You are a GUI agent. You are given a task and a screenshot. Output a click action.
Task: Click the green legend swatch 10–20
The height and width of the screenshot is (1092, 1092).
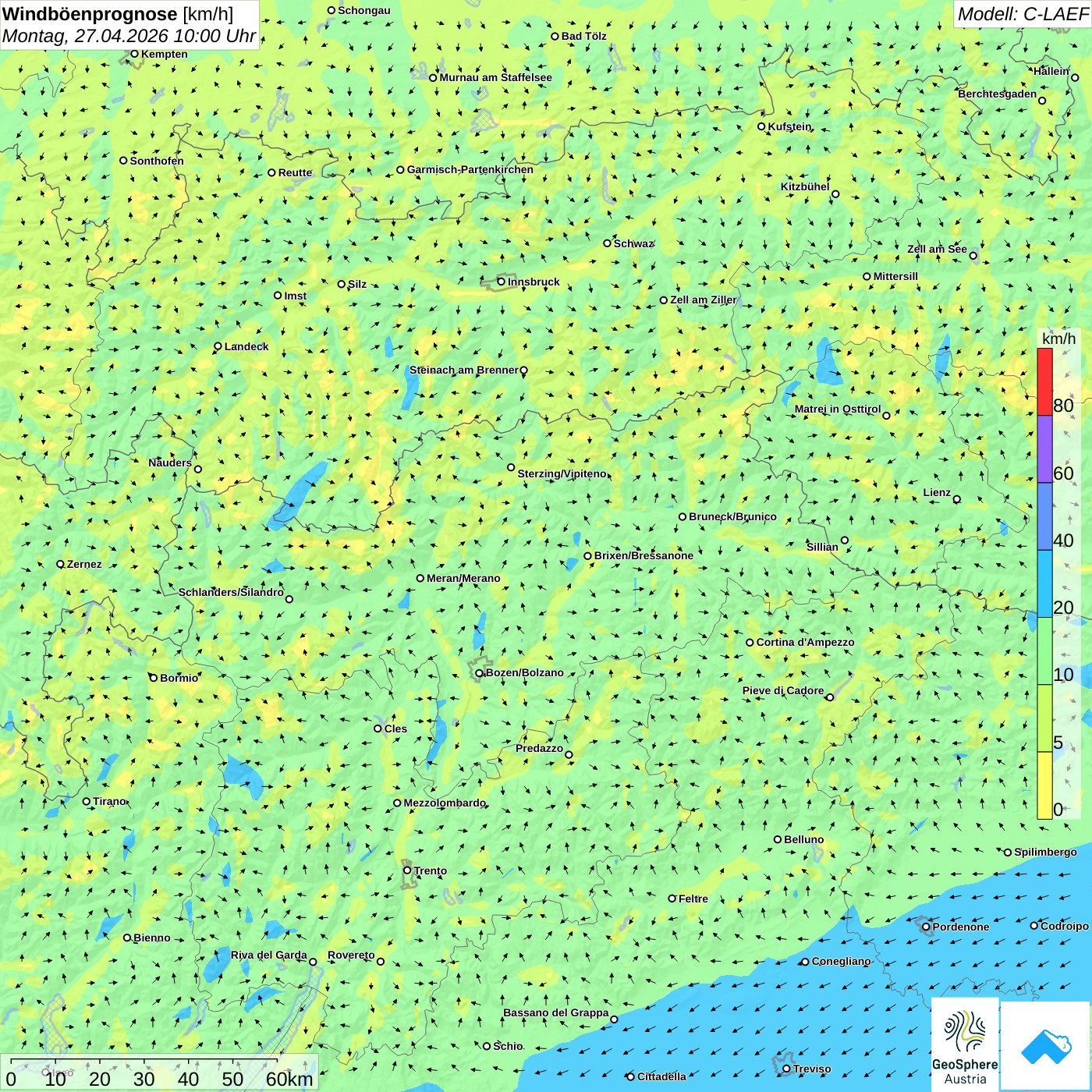[1044, 651]
